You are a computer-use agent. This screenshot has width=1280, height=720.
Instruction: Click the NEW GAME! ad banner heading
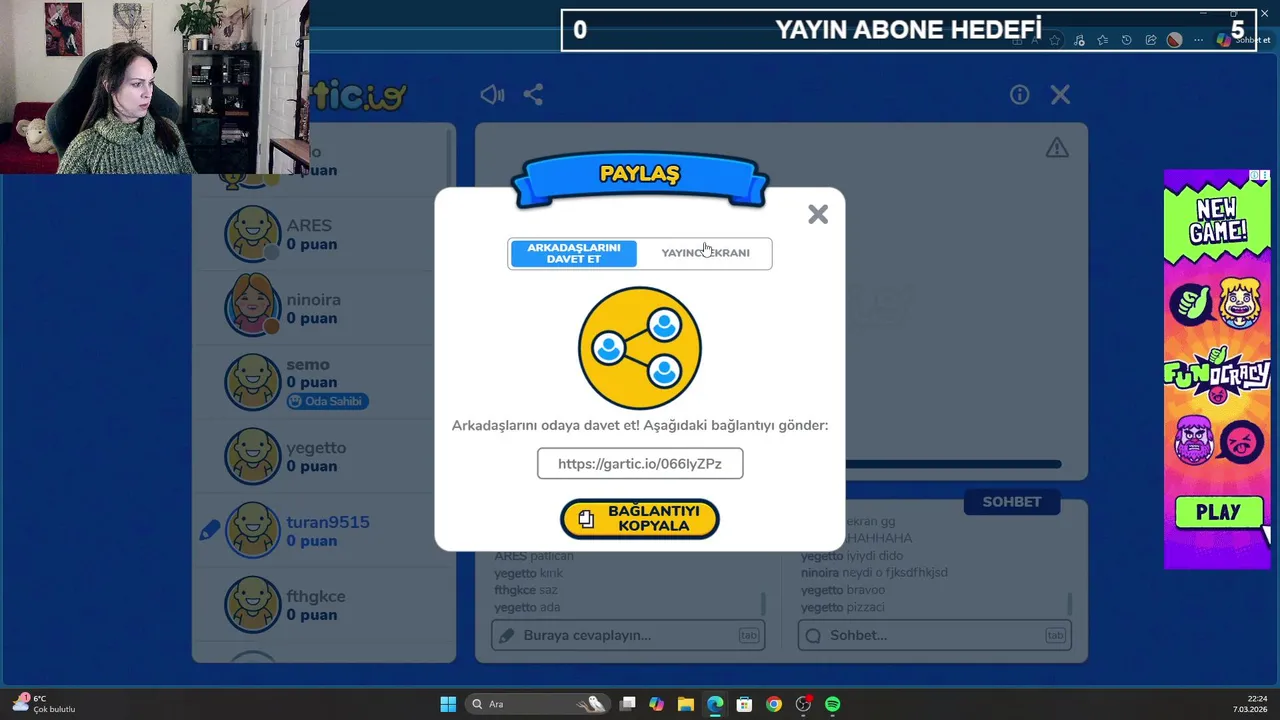pos(1217,221)
